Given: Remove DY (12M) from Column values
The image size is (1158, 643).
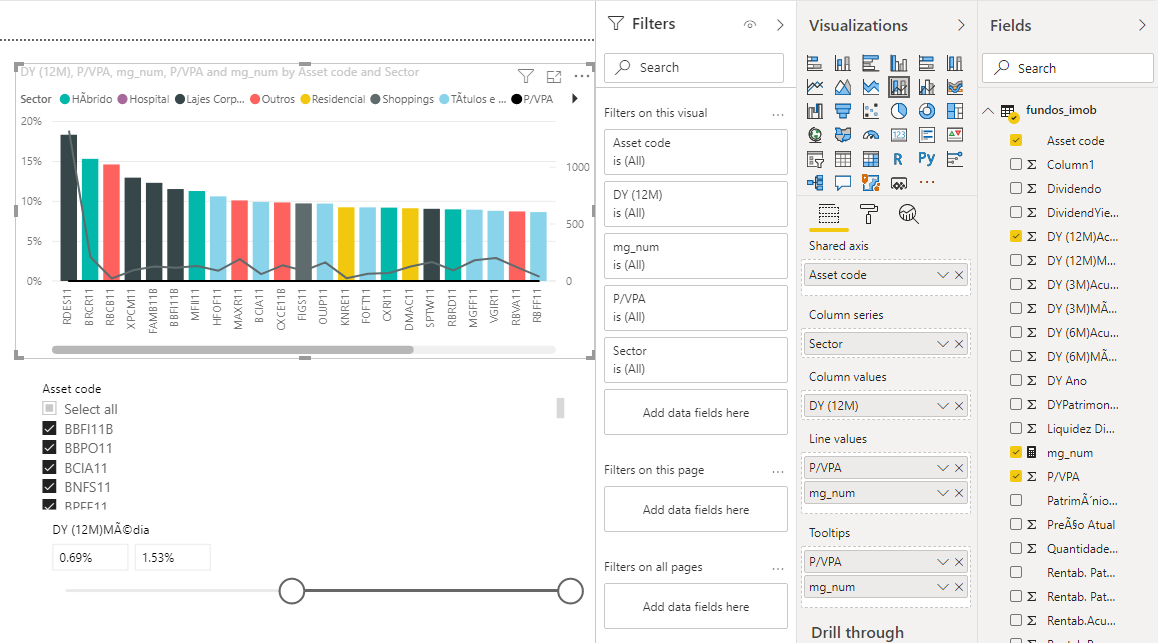Looking at the screenshot, I should click(959, 406).
